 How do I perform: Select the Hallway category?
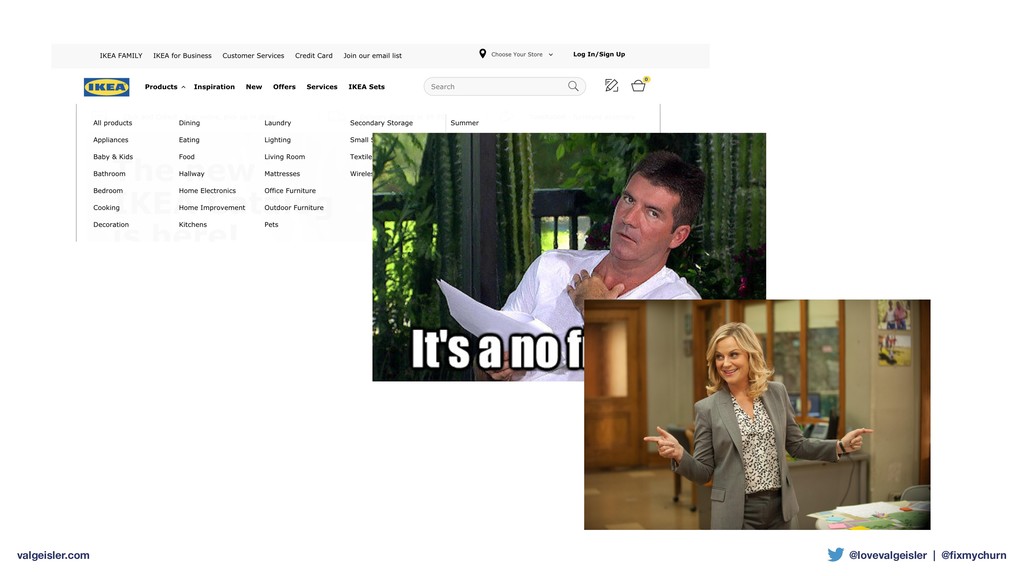191,174
